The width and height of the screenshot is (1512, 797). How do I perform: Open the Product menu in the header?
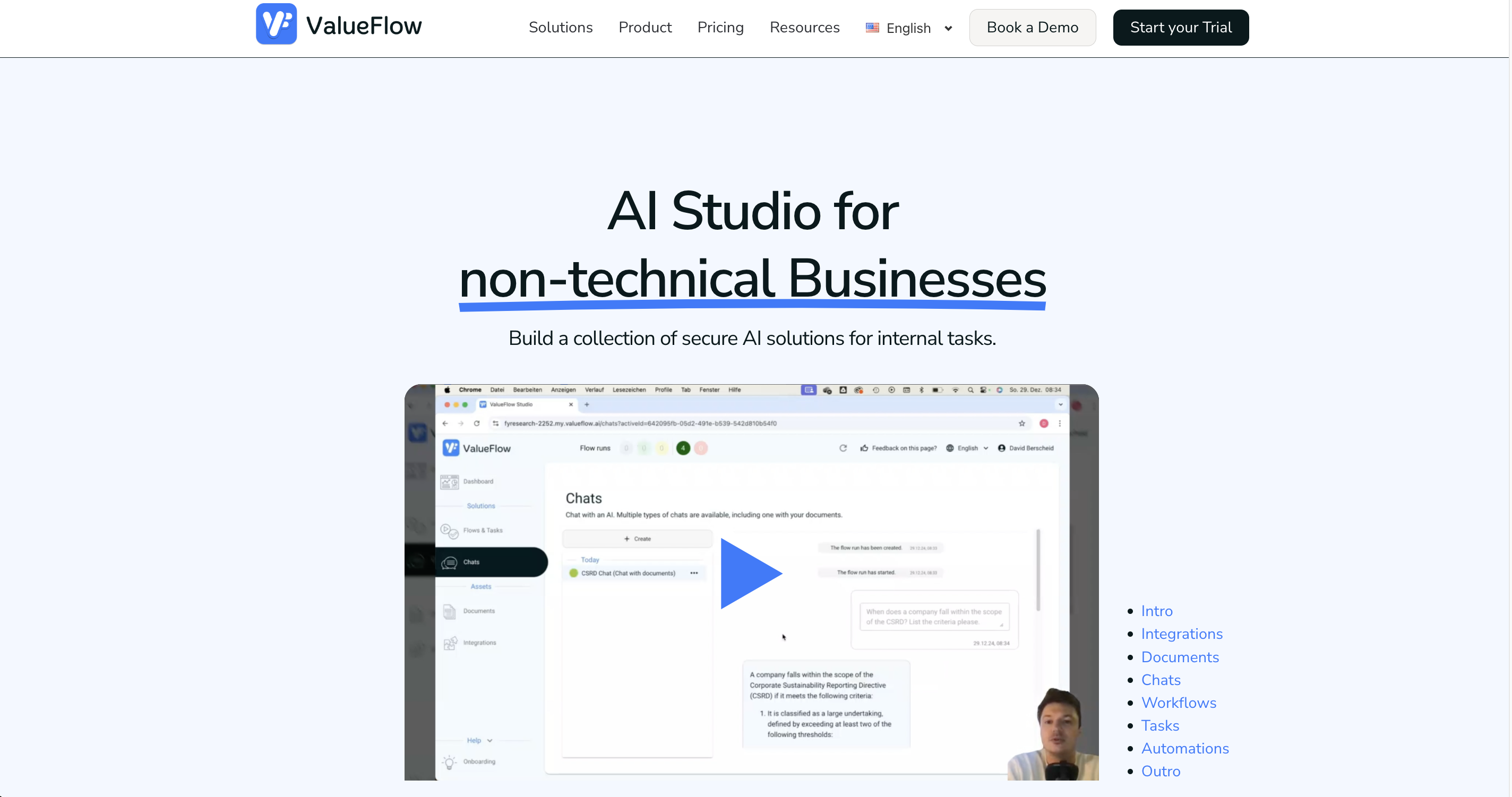coord(645,28)
